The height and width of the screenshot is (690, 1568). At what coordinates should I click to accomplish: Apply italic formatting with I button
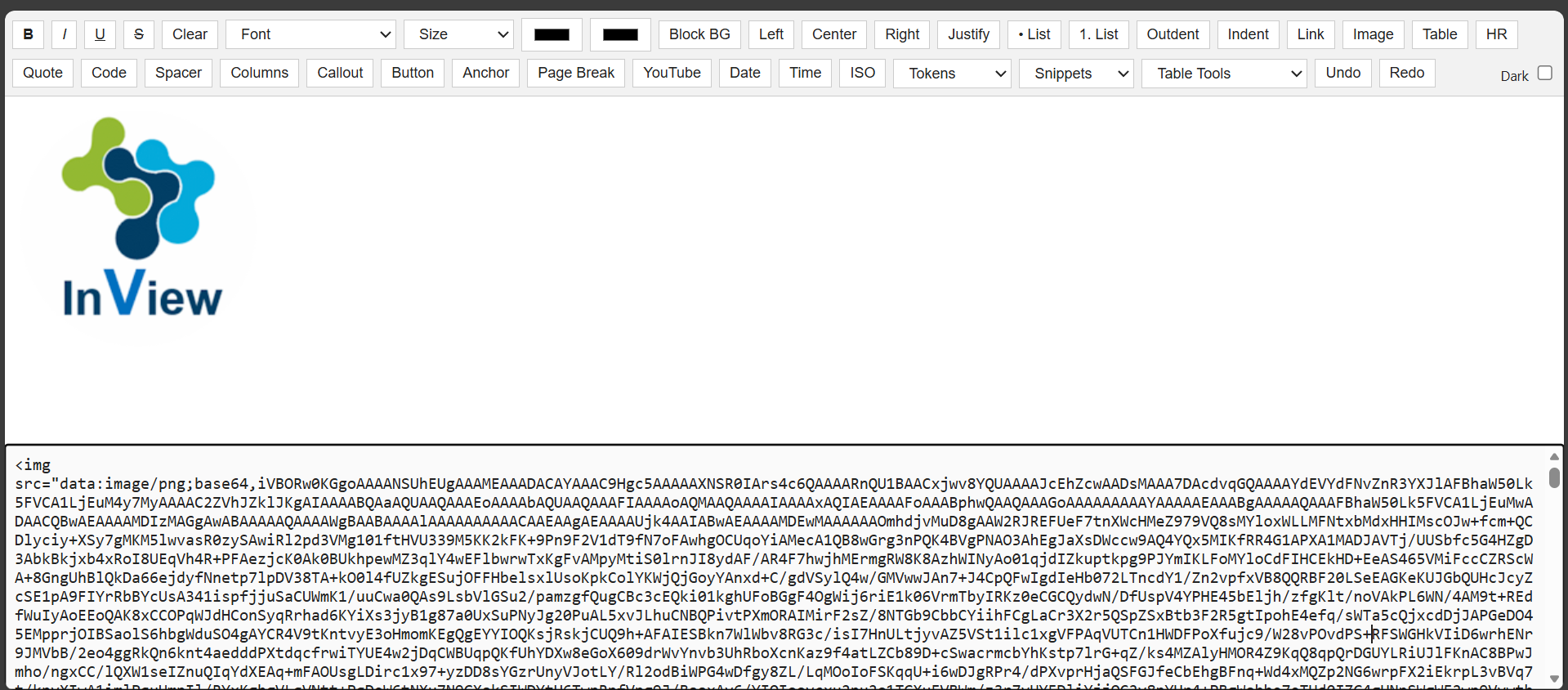(65, 34)
